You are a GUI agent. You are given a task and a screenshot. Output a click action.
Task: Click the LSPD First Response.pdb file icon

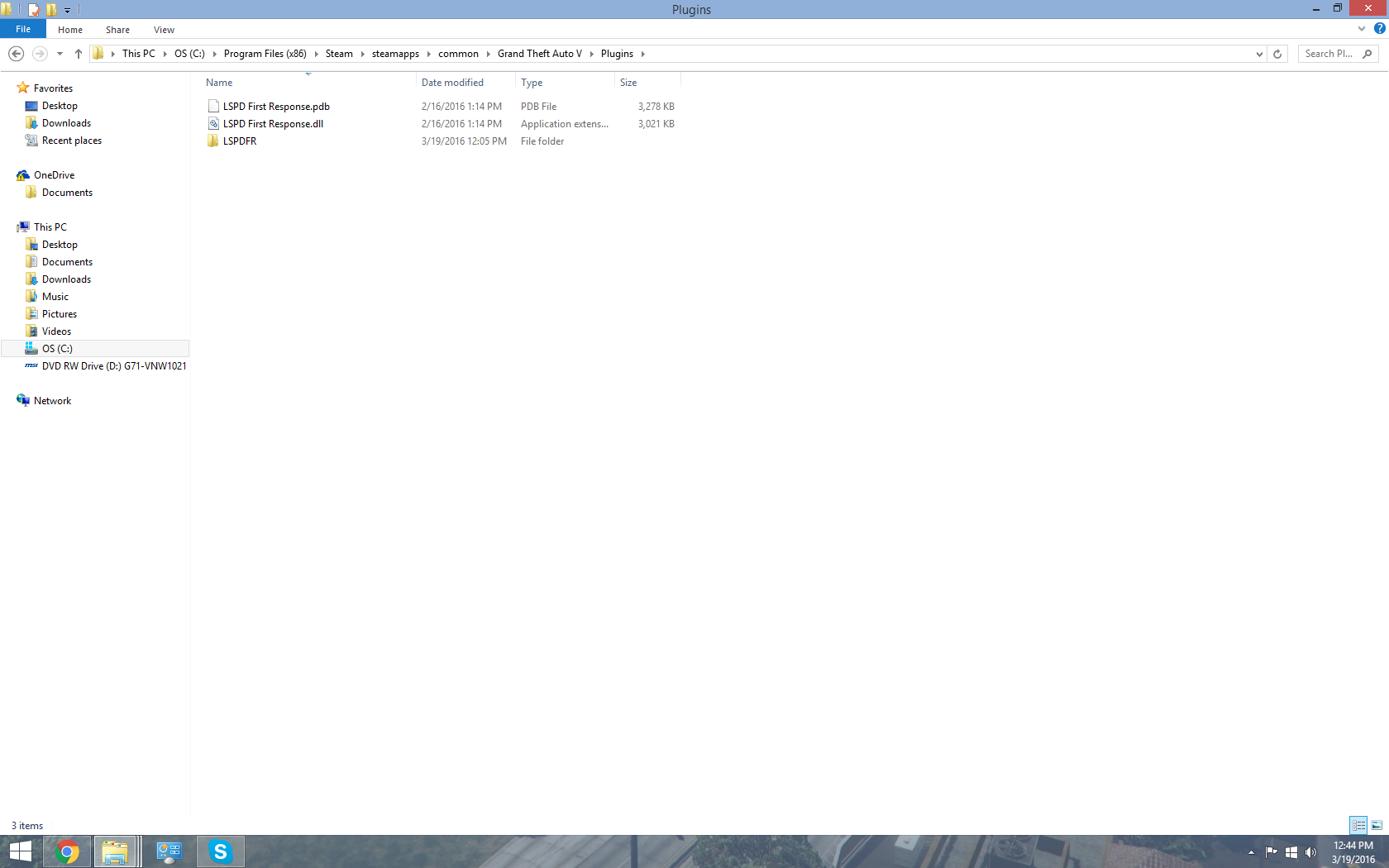coord(213,107)
